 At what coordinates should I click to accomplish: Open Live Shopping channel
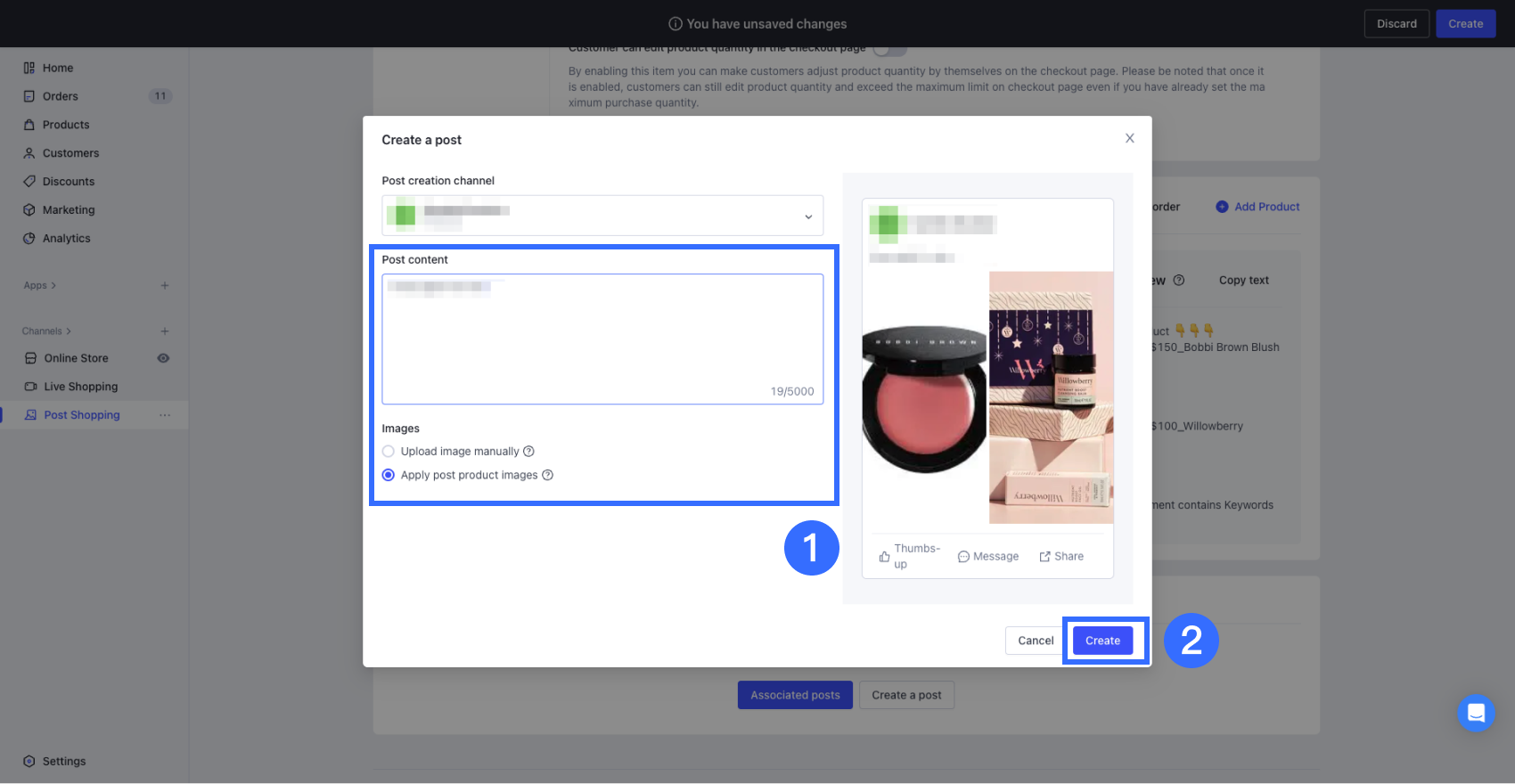point(81,387)
